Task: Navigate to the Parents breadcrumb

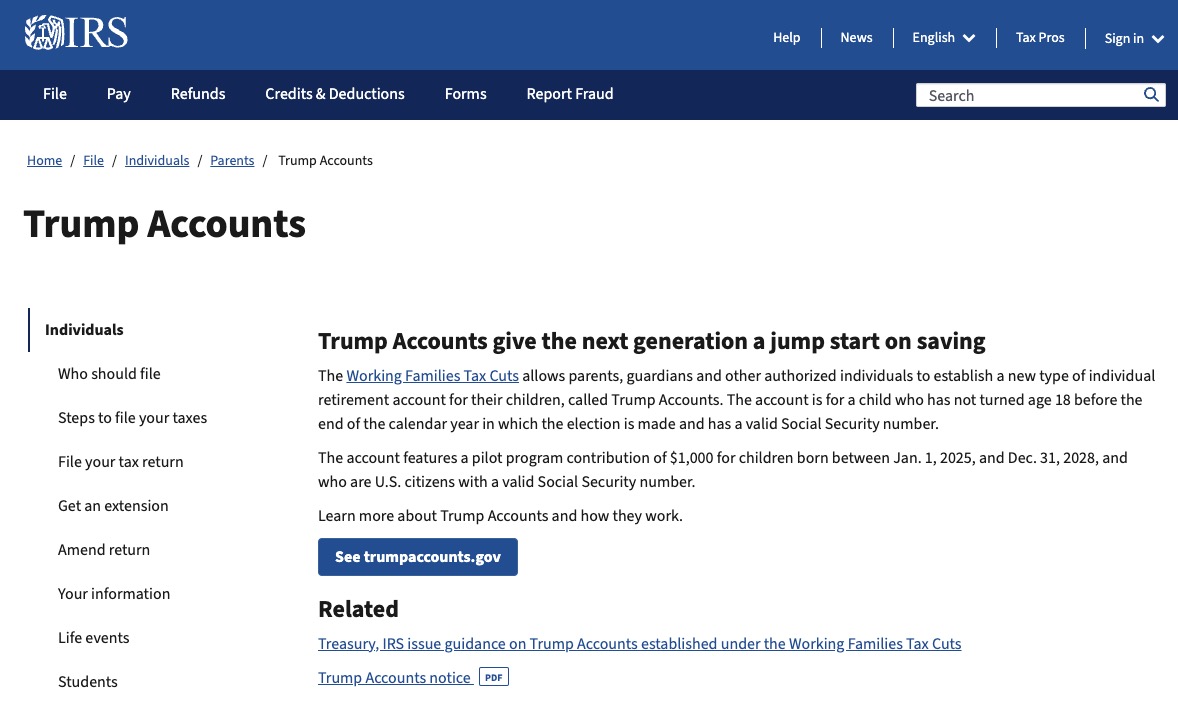Action: tap(232, 161)
